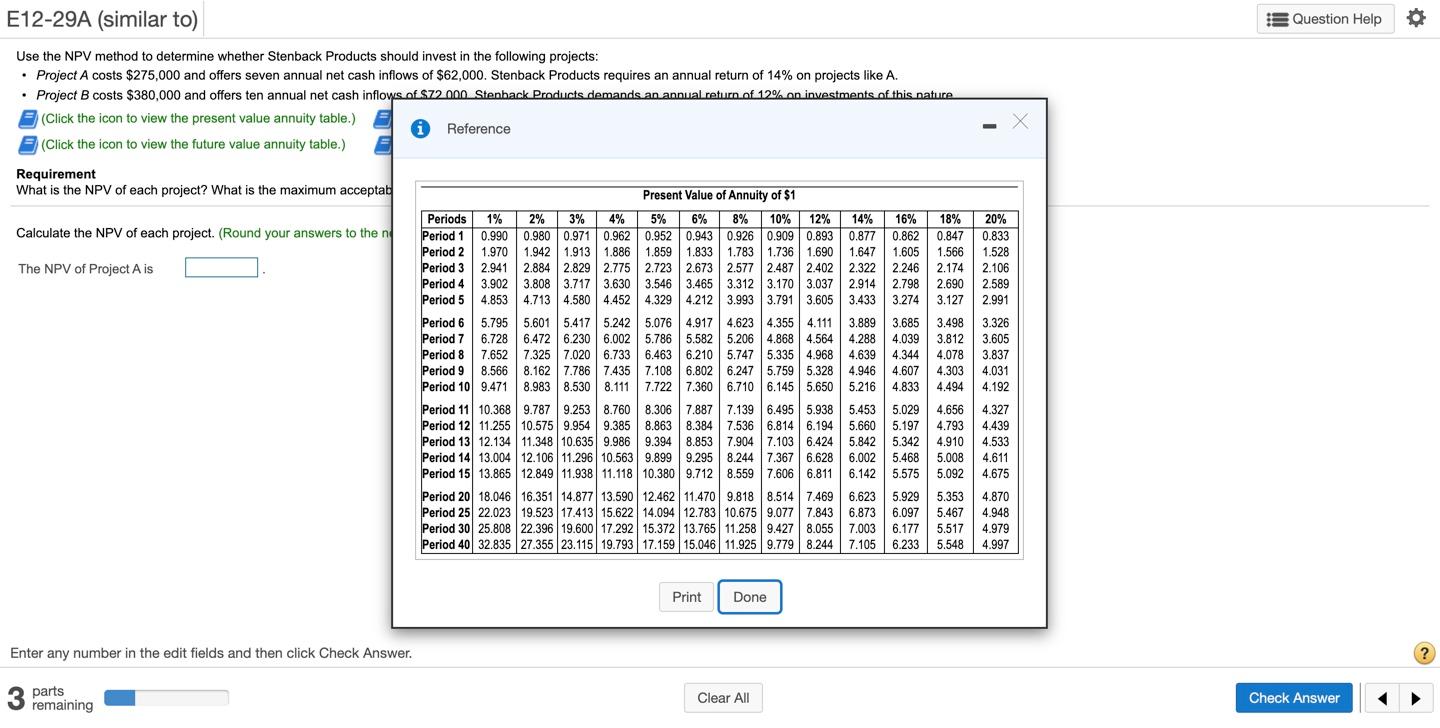This screenshot has height=728, width=1440.
Task: Click the 5% column header
Action: 658,219
